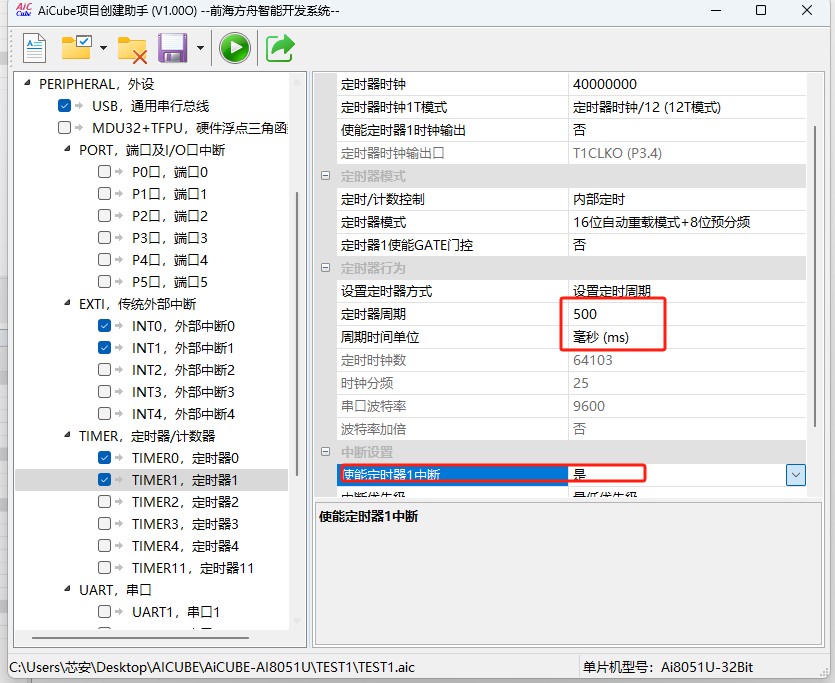
Task: Check the UART1 串口1 checkbox
Action: [x=104, y=612]
